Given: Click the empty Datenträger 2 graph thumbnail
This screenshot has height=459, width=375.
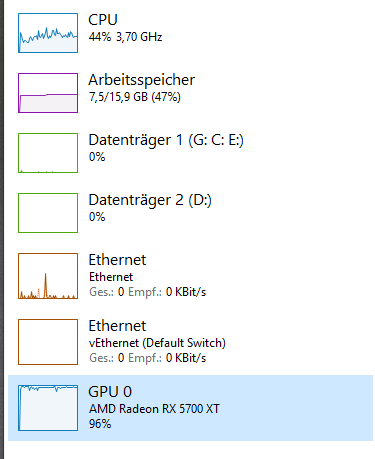Looking at the screenshot, I should 48,213.
